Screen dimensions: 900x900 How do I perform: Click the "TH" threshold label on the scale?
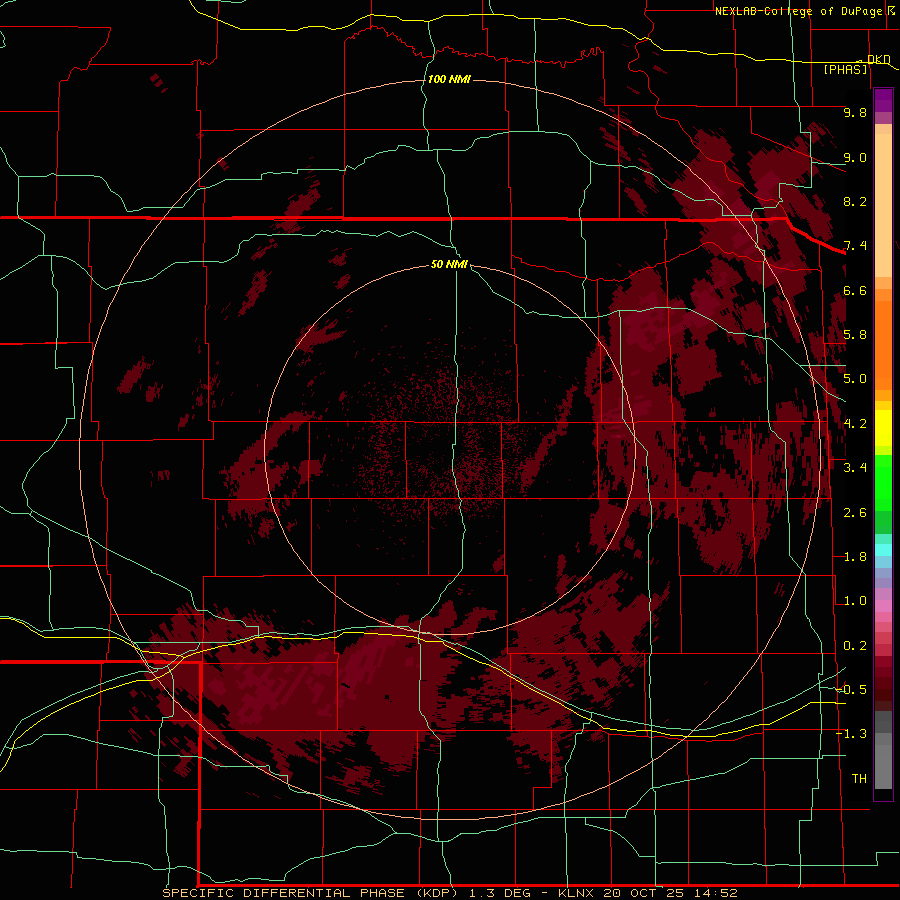point(859,779)
